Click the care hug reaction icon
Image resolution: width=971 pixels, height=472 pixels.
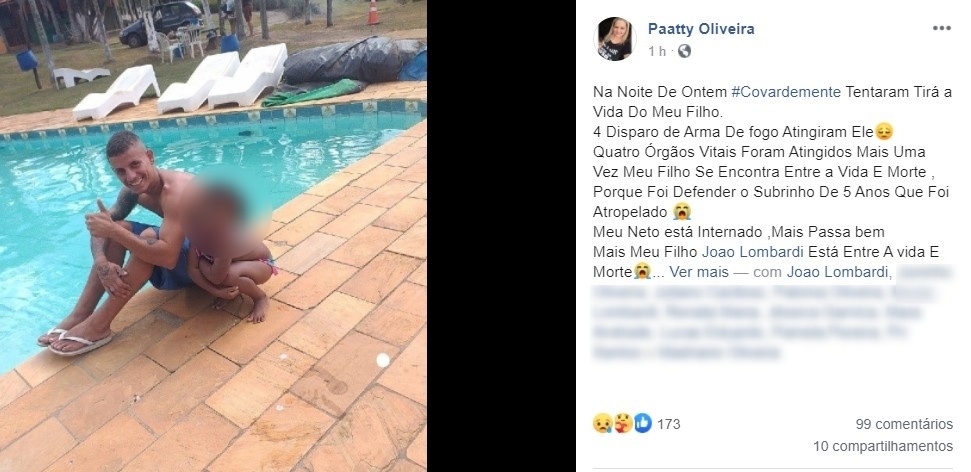(x=623, y=424)
